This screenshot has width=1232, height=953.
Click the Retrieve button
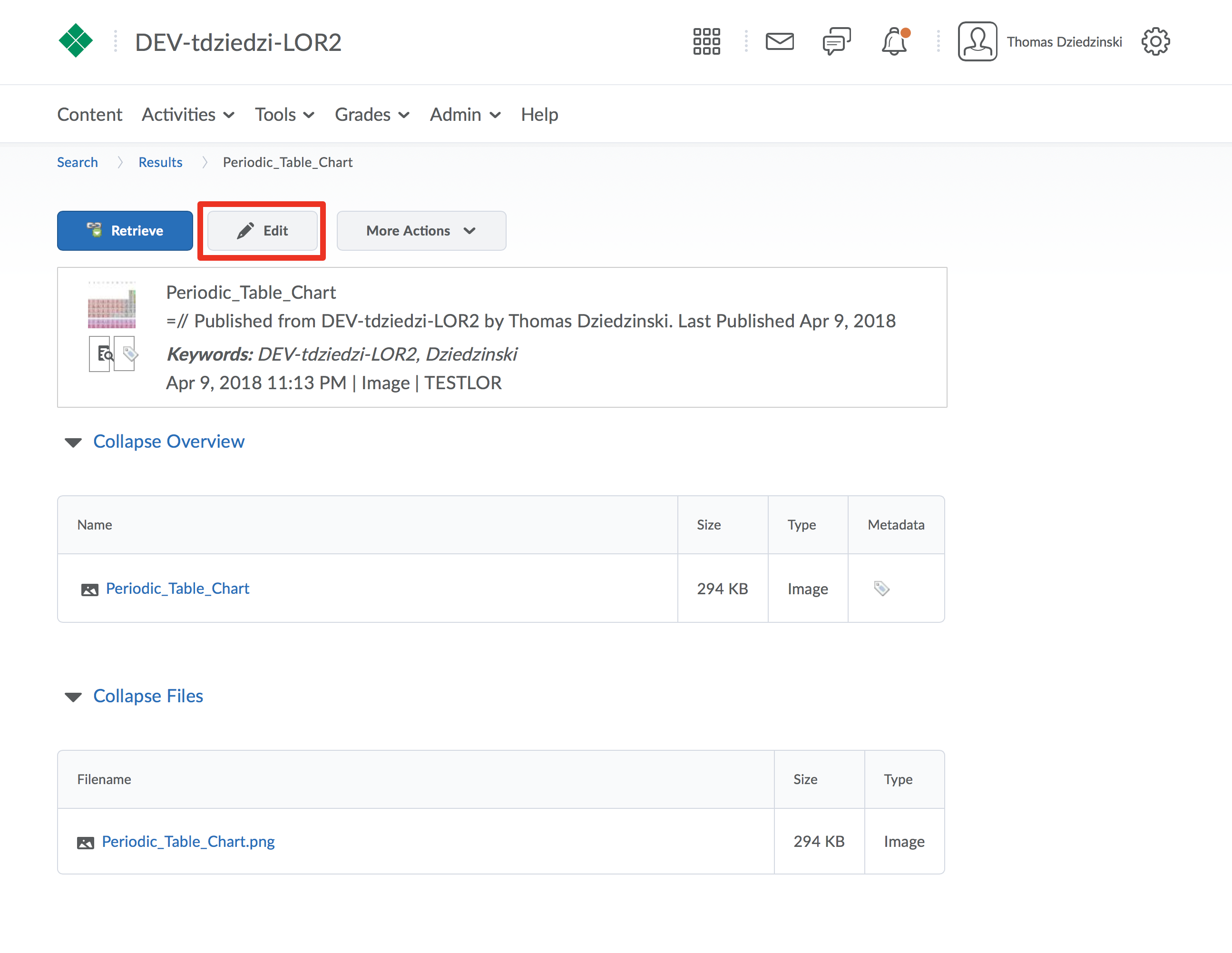[125, 231]
